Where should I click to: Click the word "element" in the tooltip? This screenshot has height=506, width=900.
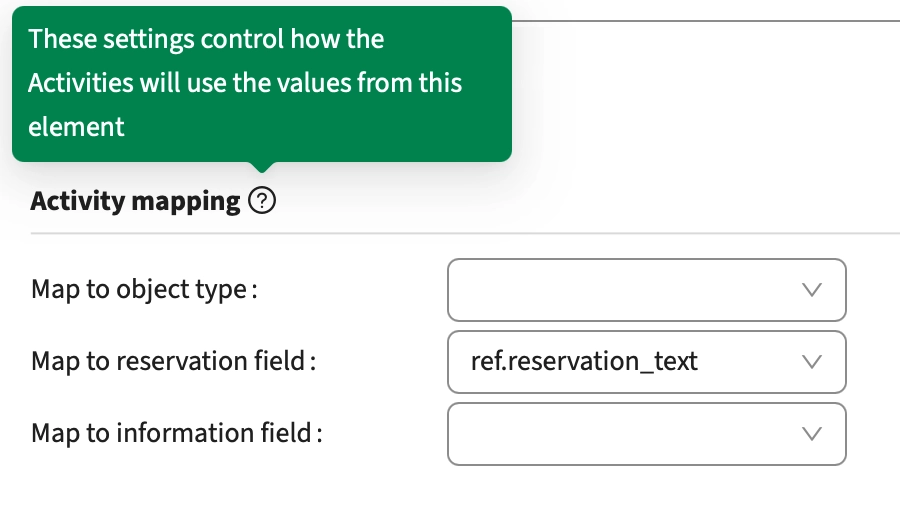(x=76, y=127)
